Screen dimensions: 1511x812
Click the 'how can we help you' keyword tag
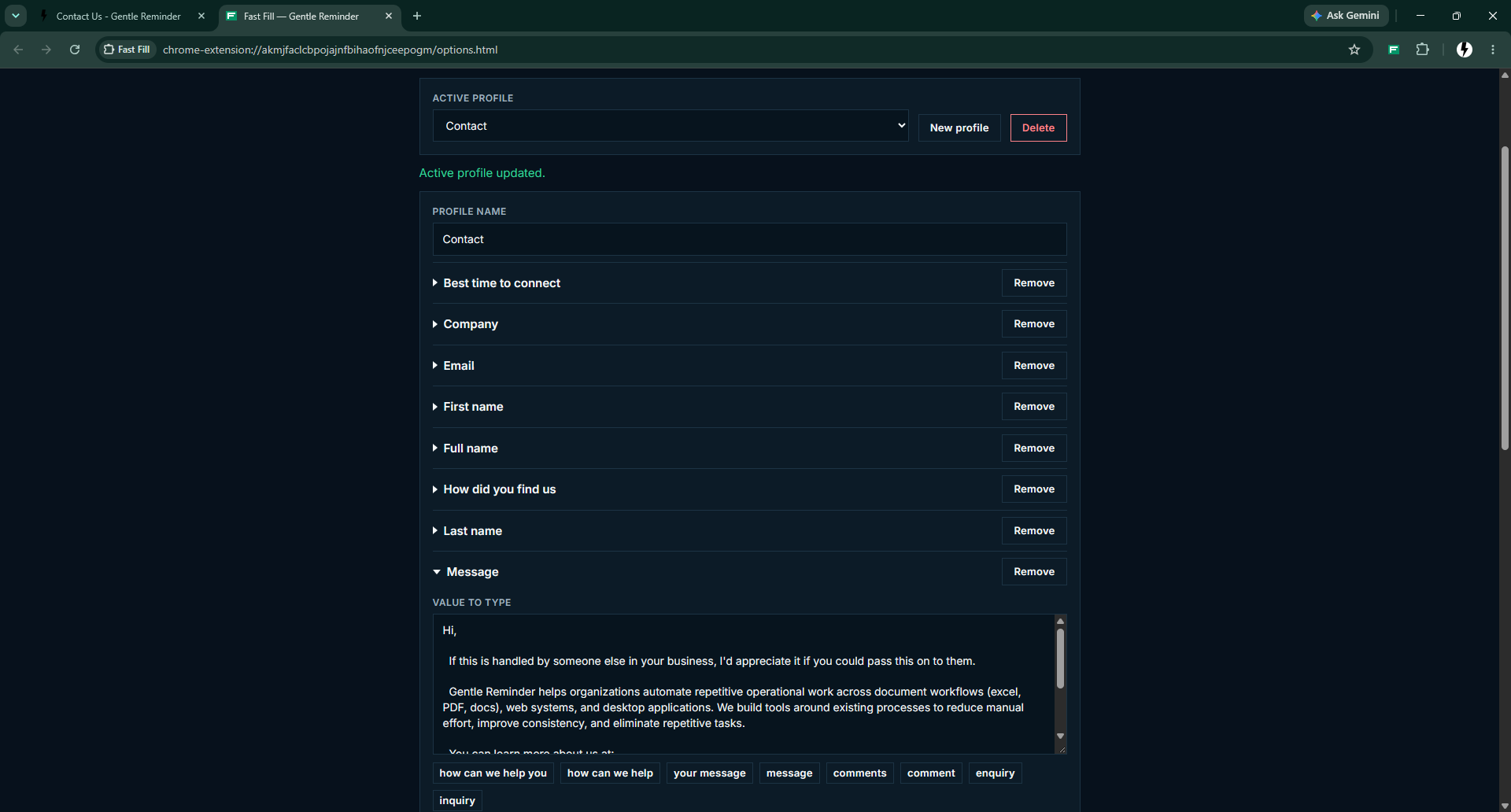[493, 773]
